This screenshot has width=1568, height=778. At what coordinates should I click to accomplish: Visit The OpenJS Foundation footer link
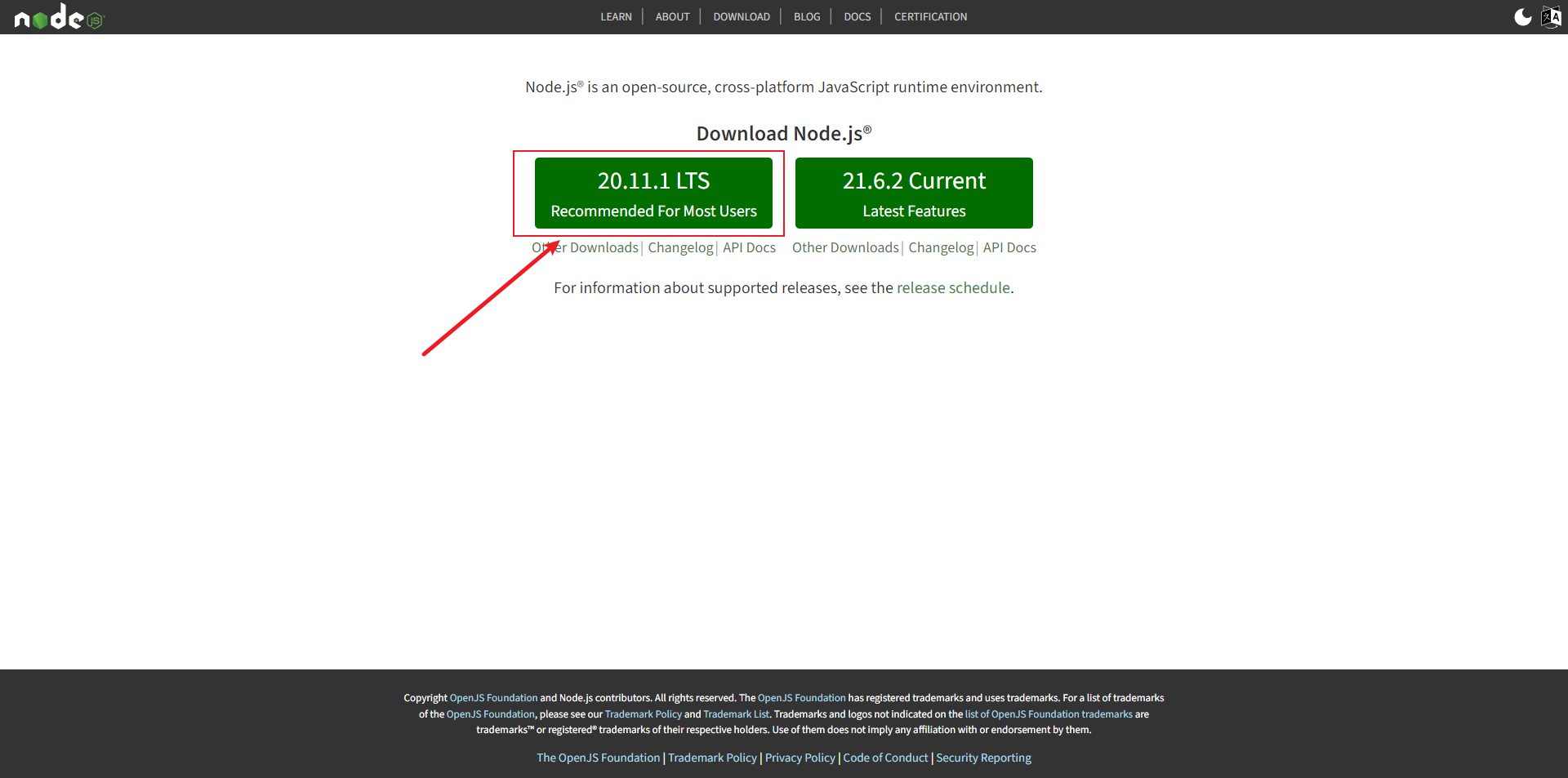598,758
